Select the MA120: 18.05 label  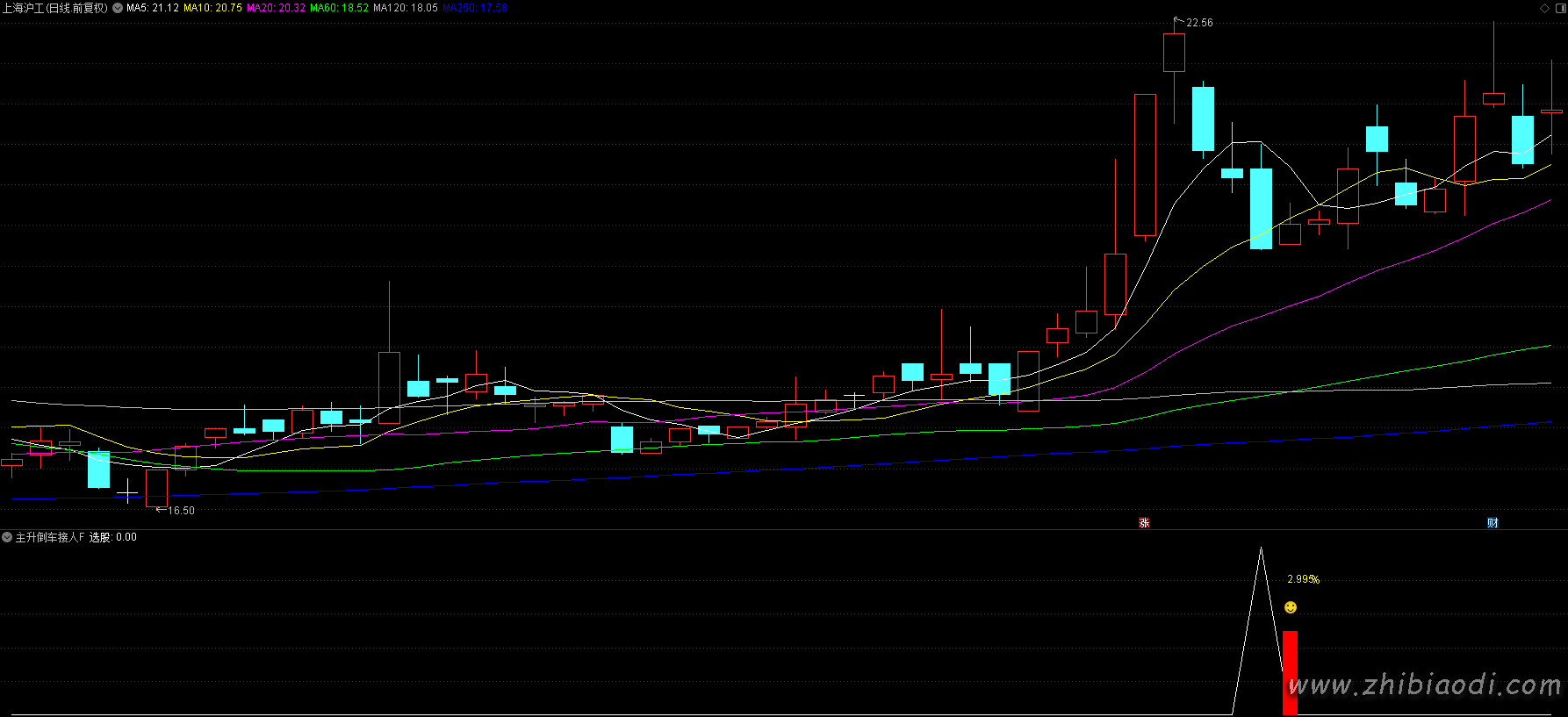[x=406, y=8]
